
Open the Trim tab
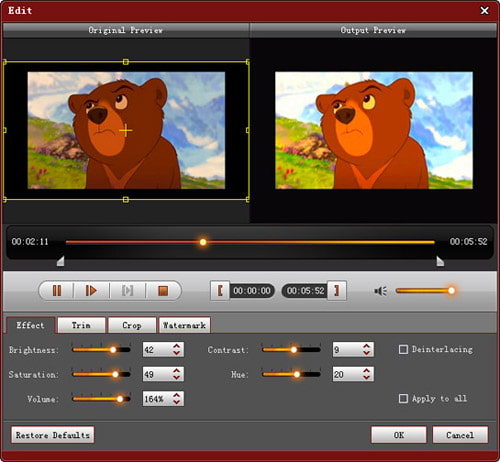pos(81,325)
